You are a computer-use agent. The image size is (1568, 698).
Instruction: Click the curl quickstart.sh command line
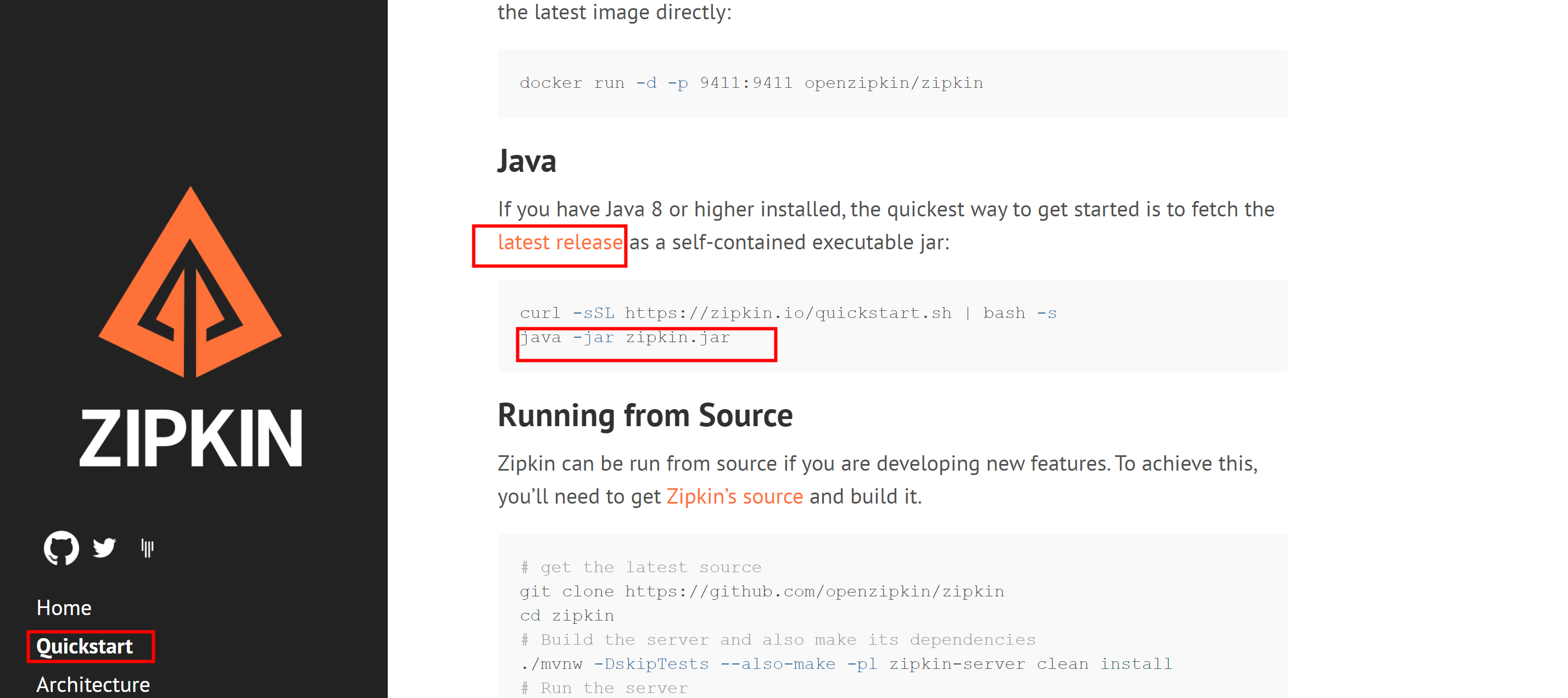click(x=788, y=313)
